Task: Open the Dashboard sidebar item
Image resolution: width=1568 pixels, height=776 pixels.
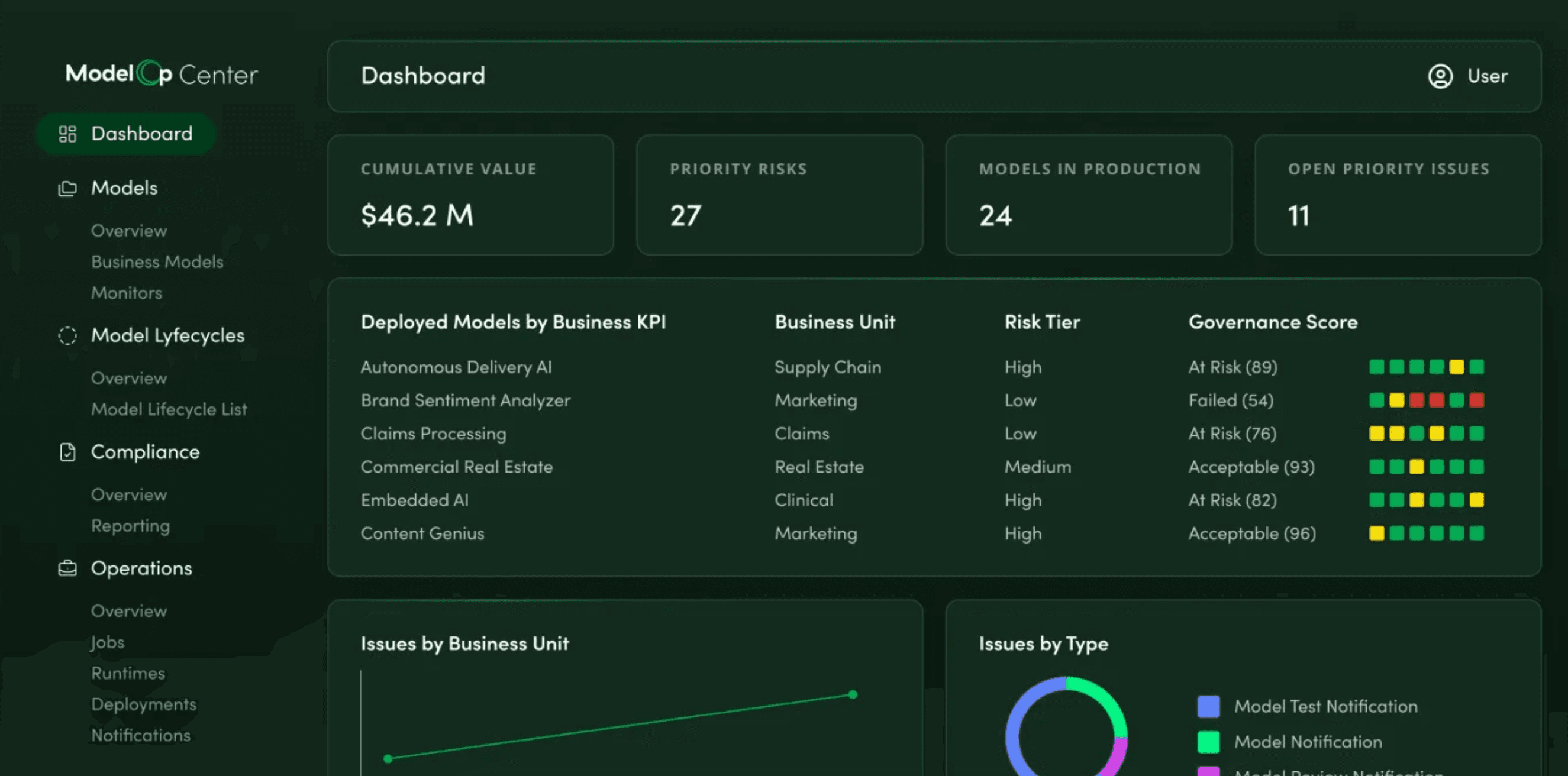Action: tap(126, 134)
